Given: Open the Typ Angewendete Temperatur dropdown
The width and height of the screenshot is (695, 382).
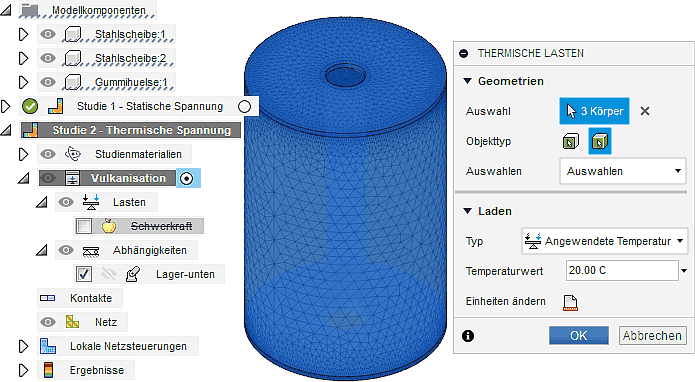Looking at the screenshot, I should point(605,241).
